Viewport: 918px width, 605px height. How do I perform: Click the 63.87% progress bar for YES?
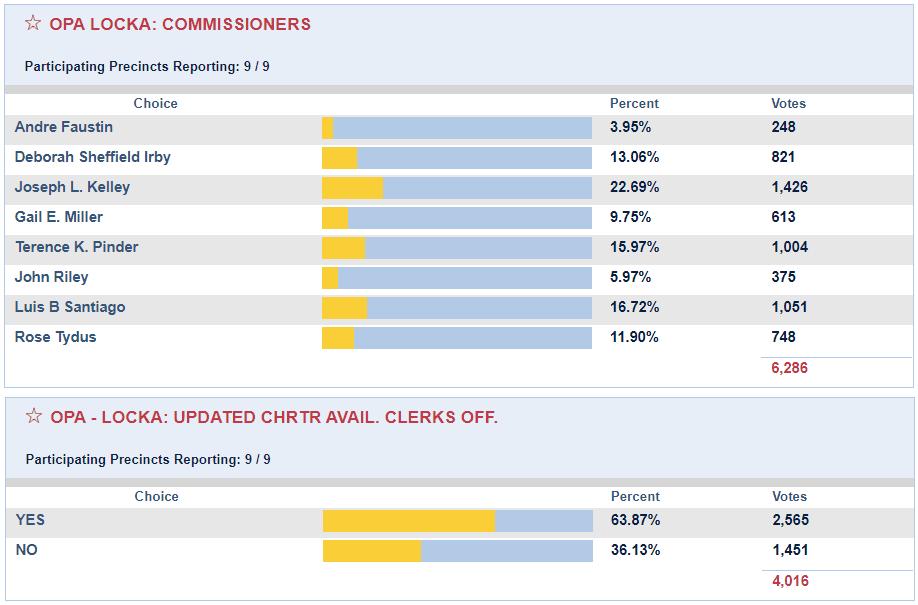click(455, 520)
